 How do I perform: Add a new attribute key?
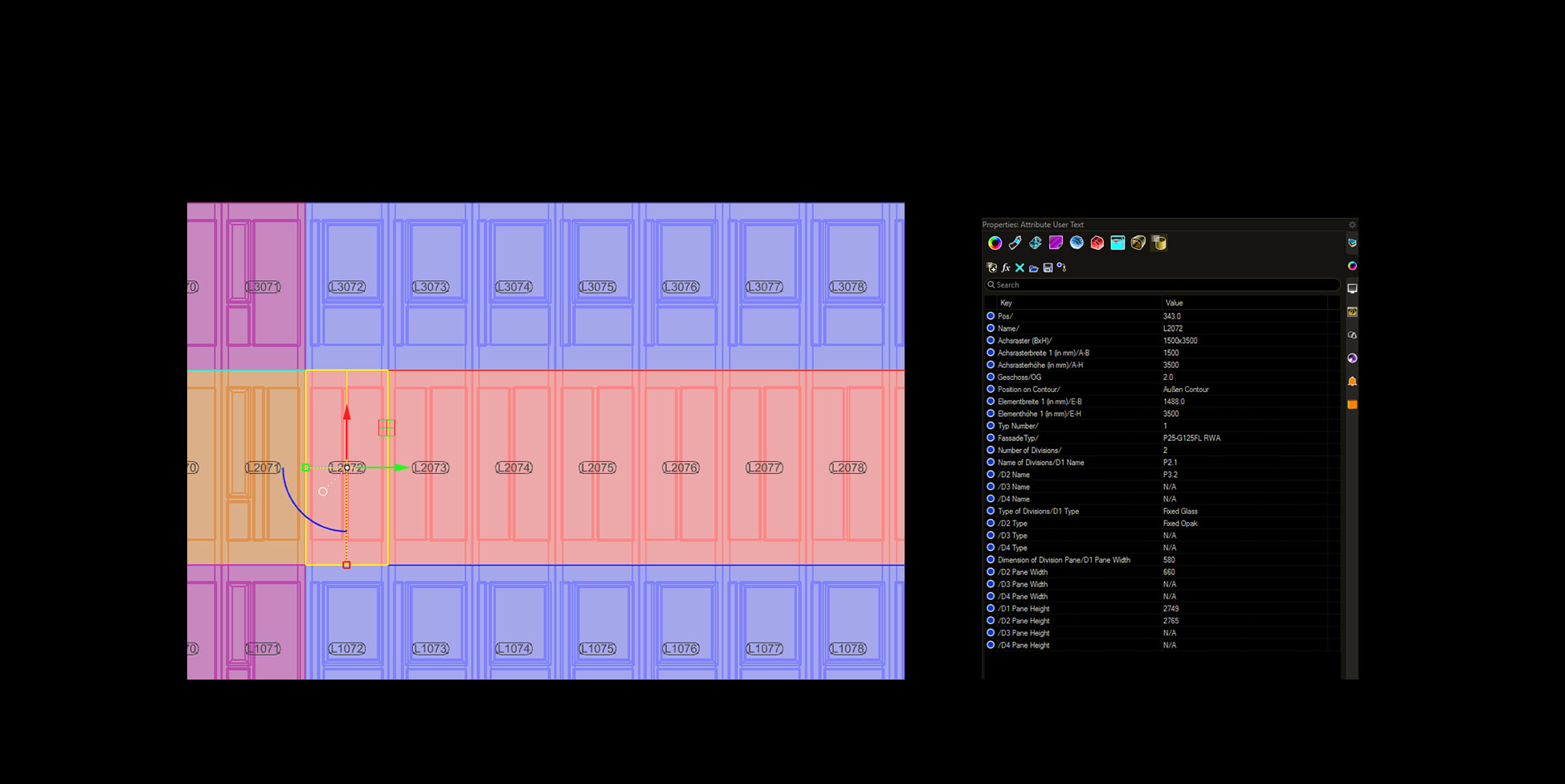tap(991, 267)
